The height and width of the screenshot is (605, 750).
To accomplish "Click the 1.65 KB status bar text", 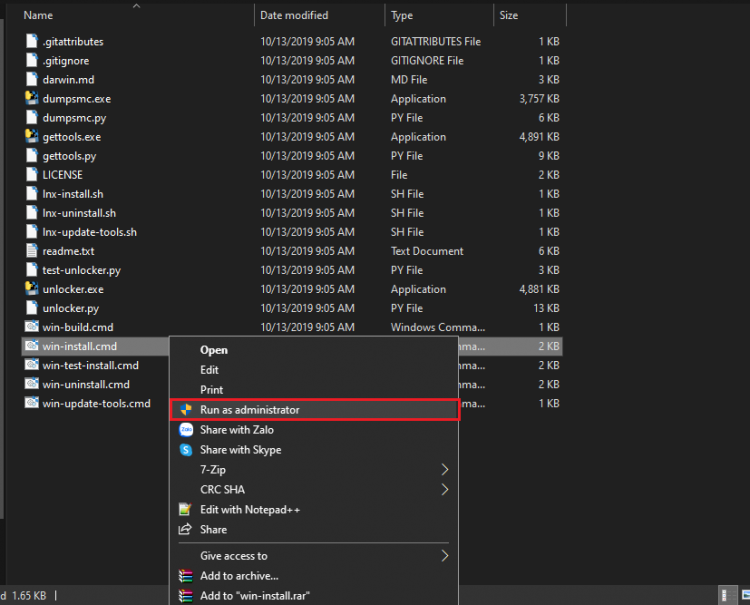I will coord(29,595).
